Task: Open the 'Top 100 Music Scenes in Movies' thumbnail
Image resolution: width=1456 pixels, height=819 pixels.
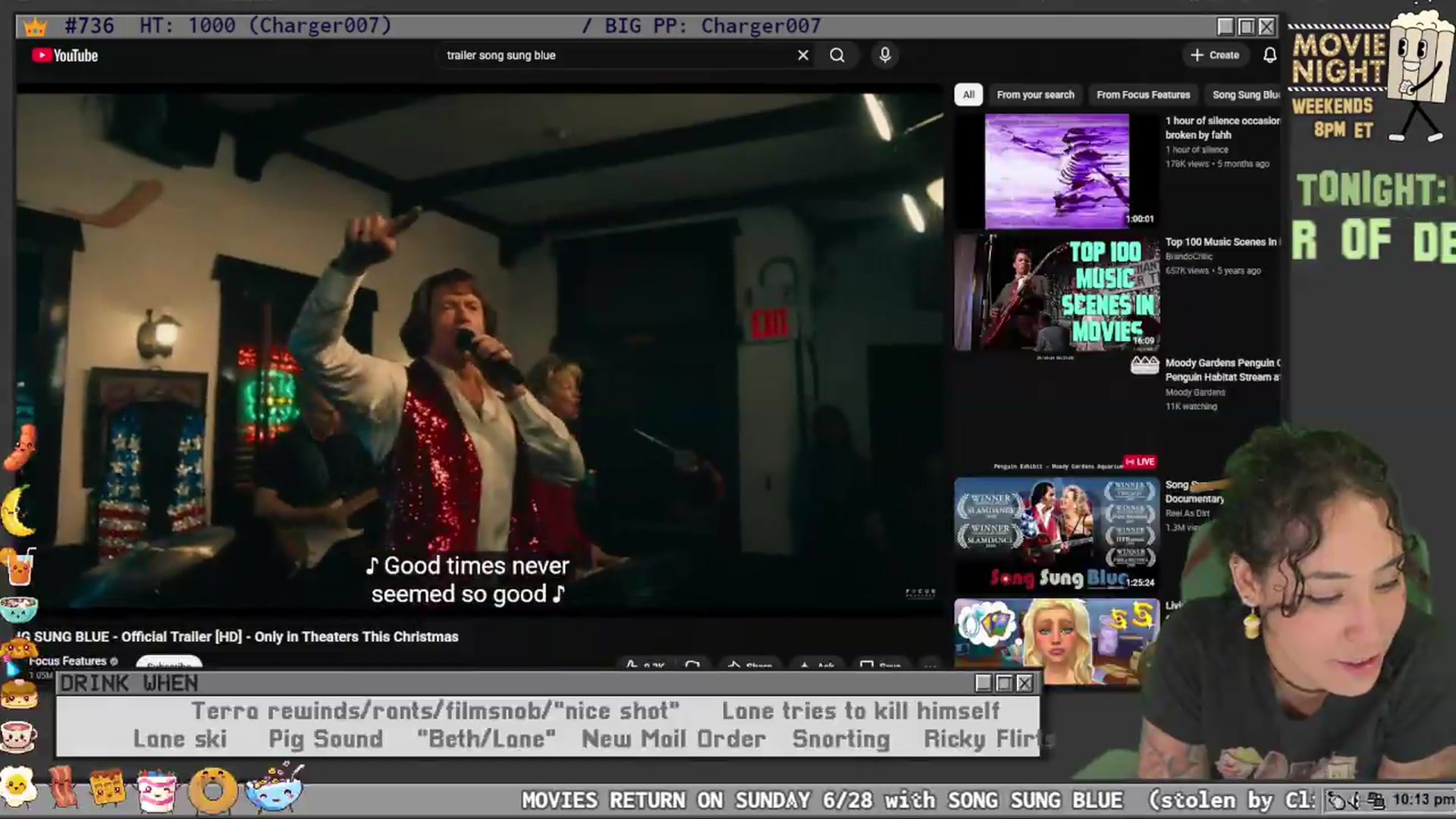Action: coord(1056,293)
